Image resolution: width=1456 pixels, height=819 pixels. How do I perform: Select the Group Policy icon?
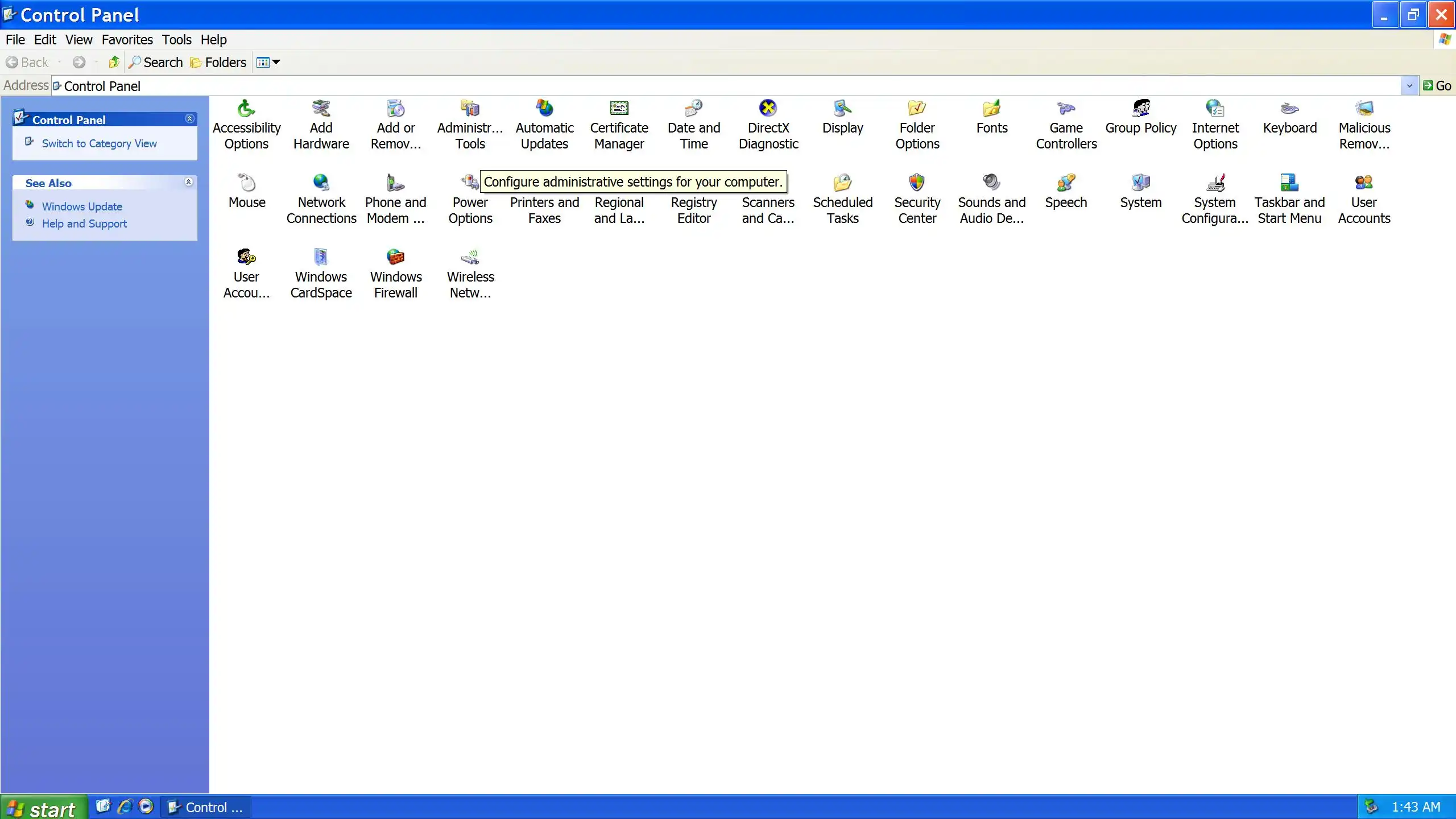pos(1140,108)
